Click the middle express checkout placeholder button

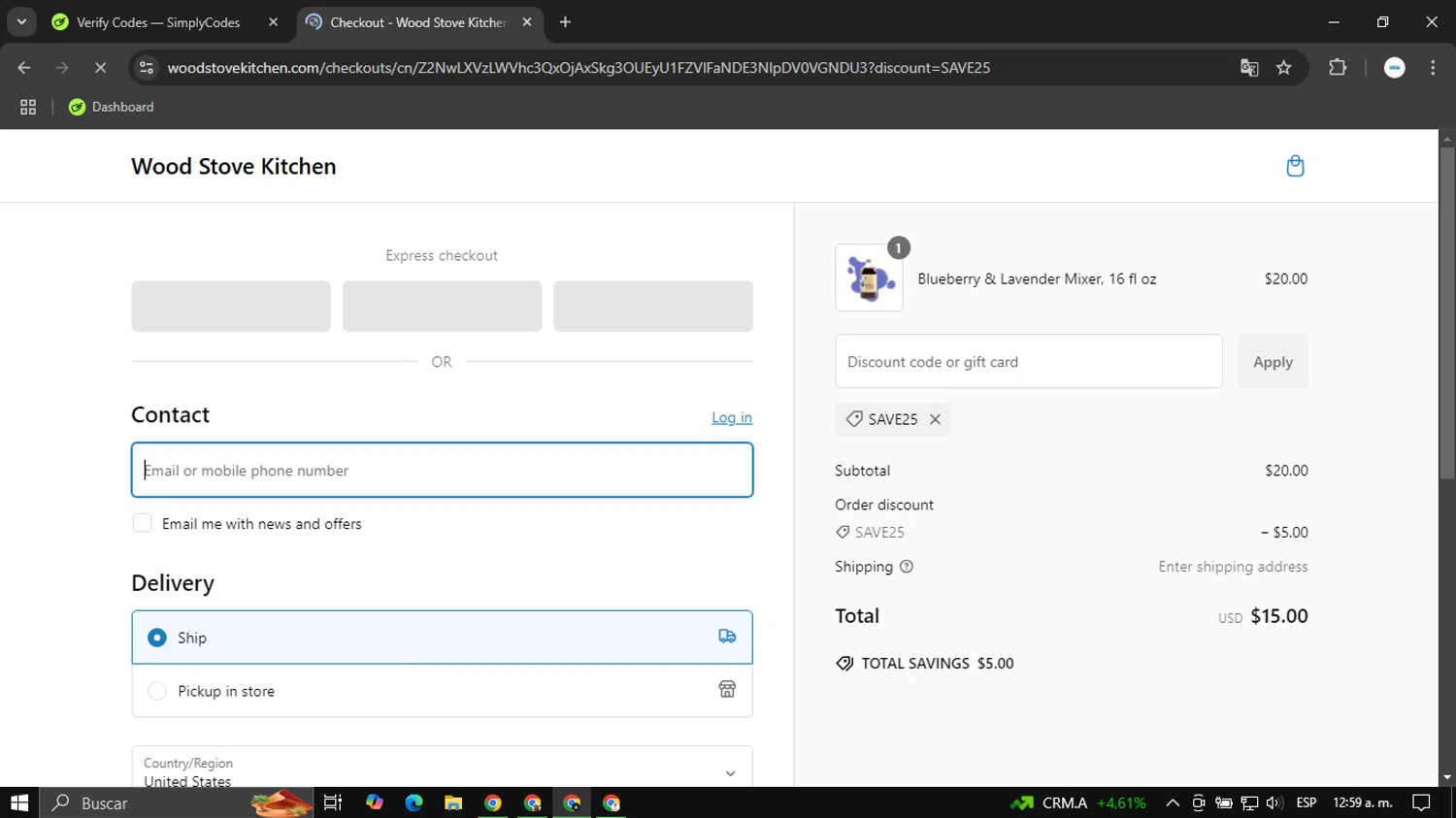[442, 306]
